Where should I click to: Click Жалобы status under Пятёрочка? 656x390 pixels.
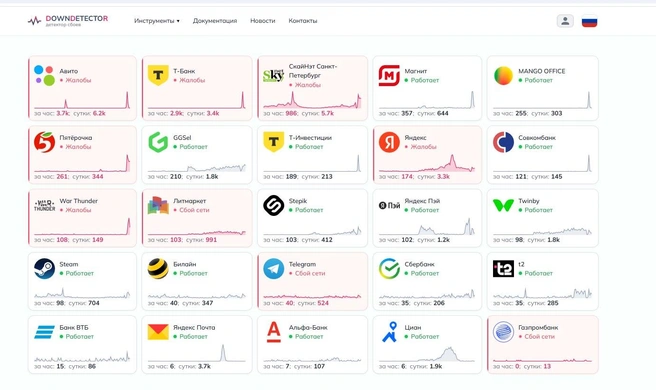pyautogui.click(x=75, y=147)
